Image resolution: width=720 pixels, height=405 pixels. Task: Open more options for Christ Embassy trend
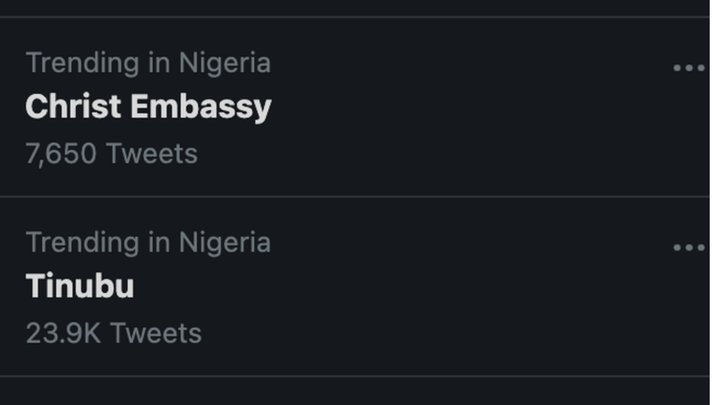tap(689, 68)
